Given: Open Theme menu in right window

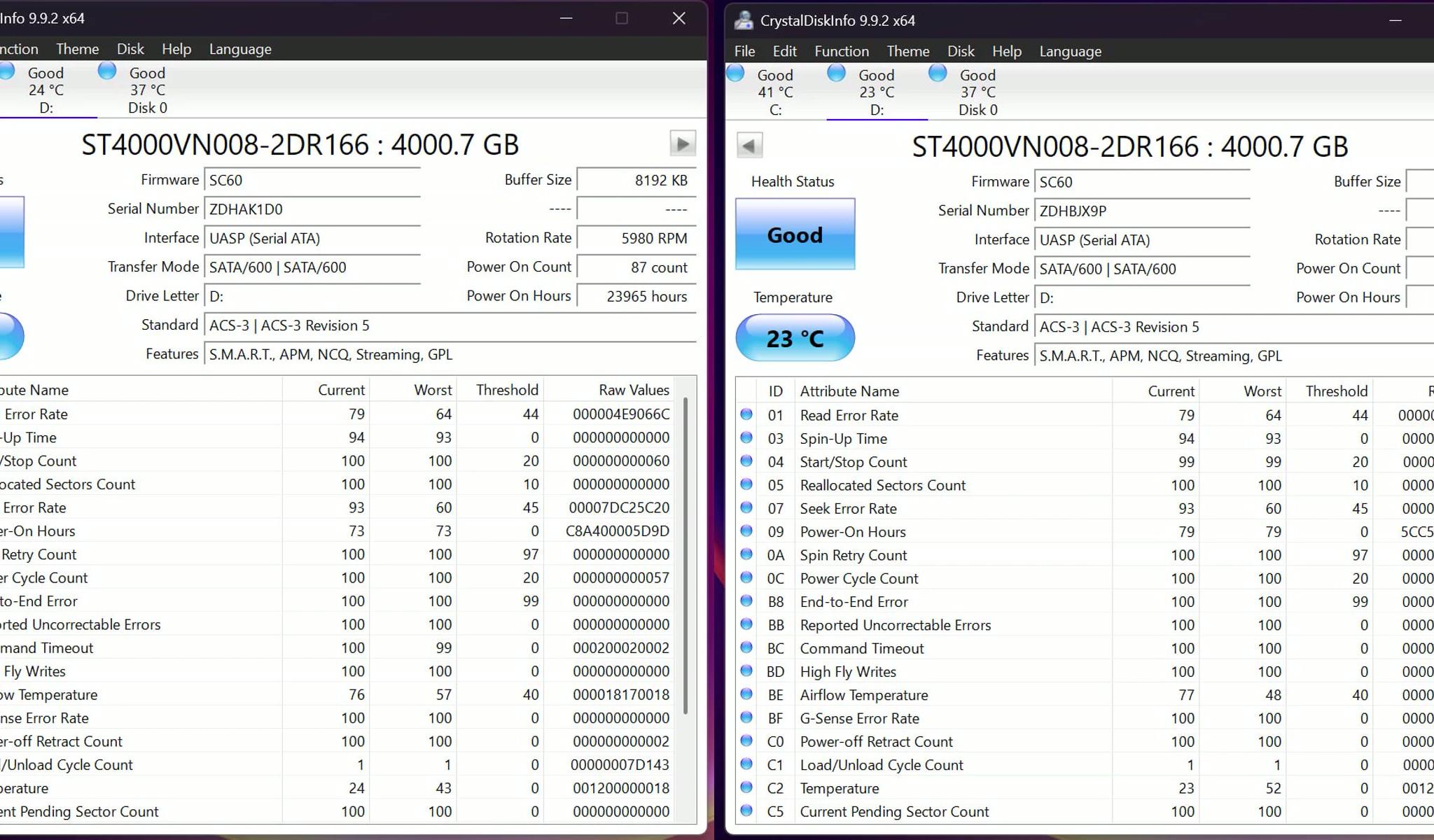Looking at the screenshot, I should click(908, 51).
